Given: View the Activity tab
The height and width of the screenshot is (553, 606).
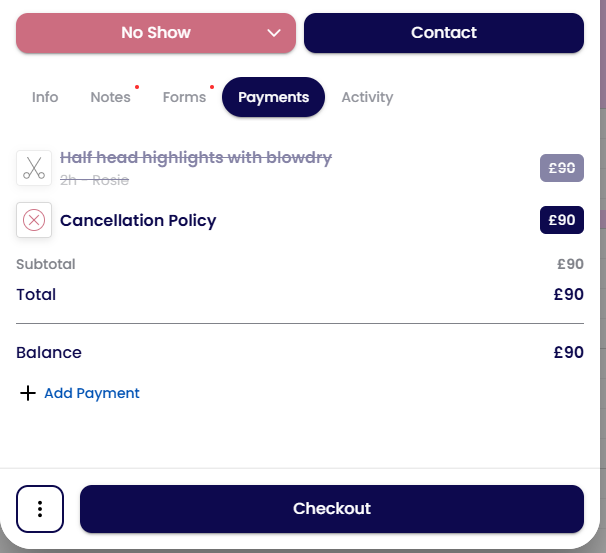Looking at the screenshot, I should click(367, 97).
